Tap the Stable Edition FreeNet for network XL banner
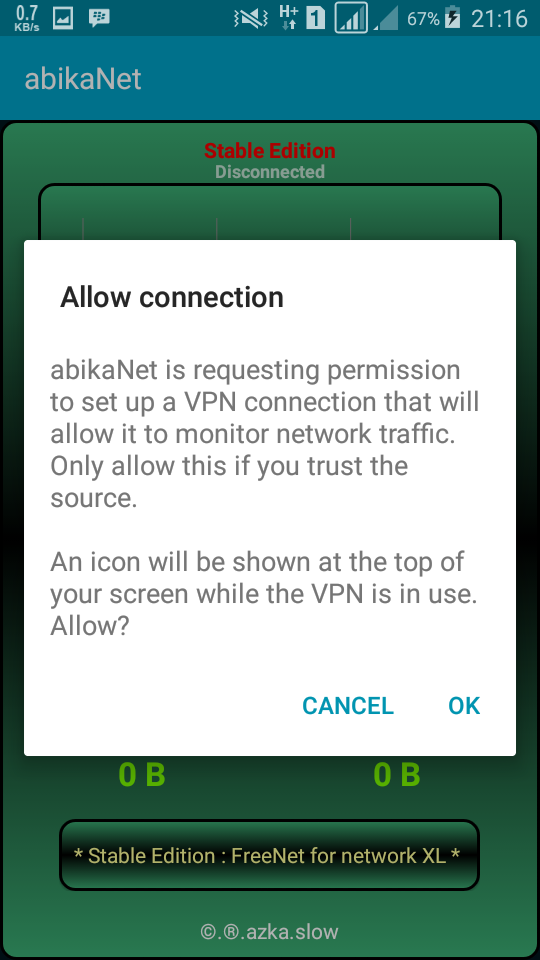The image size is (540, 960). [269, 855]
